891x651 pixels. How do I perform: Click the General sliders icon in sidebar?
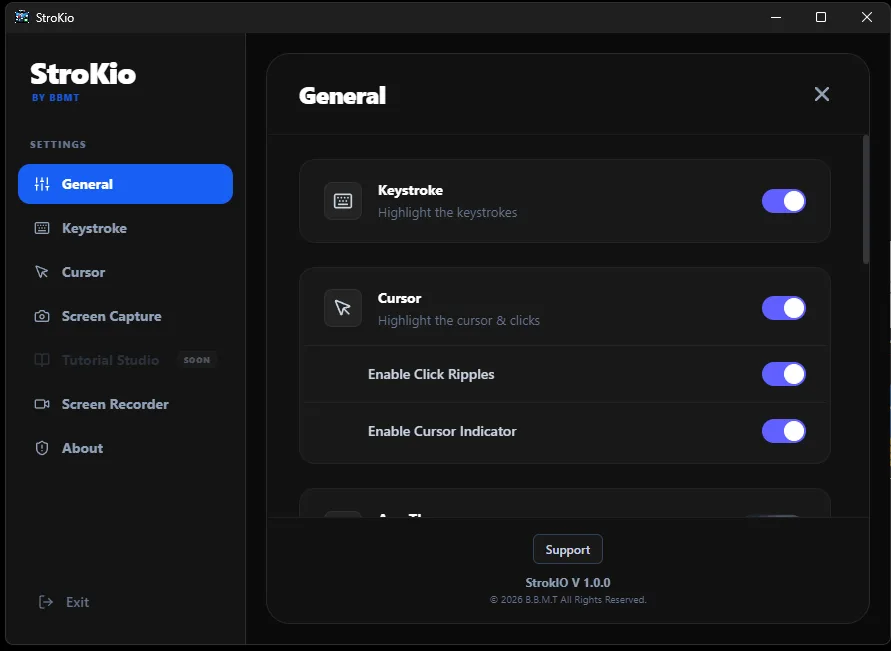tap(42, 184)
